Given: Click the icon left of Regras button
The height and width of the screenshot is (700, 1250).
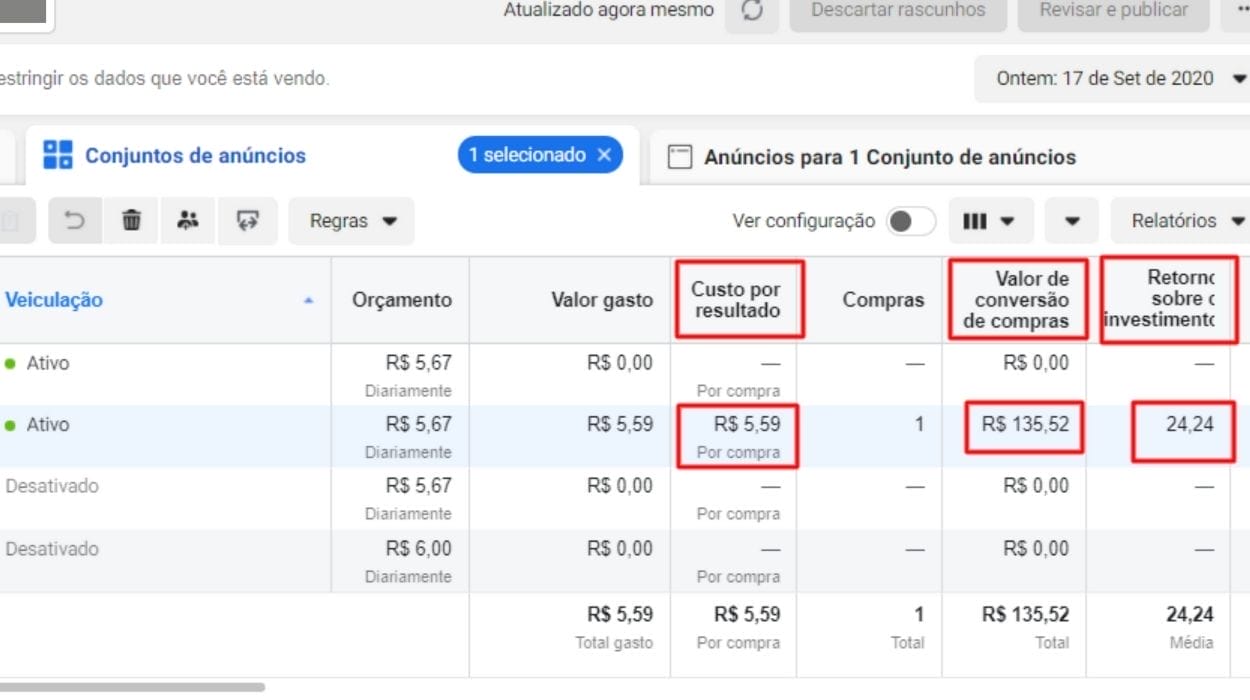Looking at the screenshot, I should (247, 221).
